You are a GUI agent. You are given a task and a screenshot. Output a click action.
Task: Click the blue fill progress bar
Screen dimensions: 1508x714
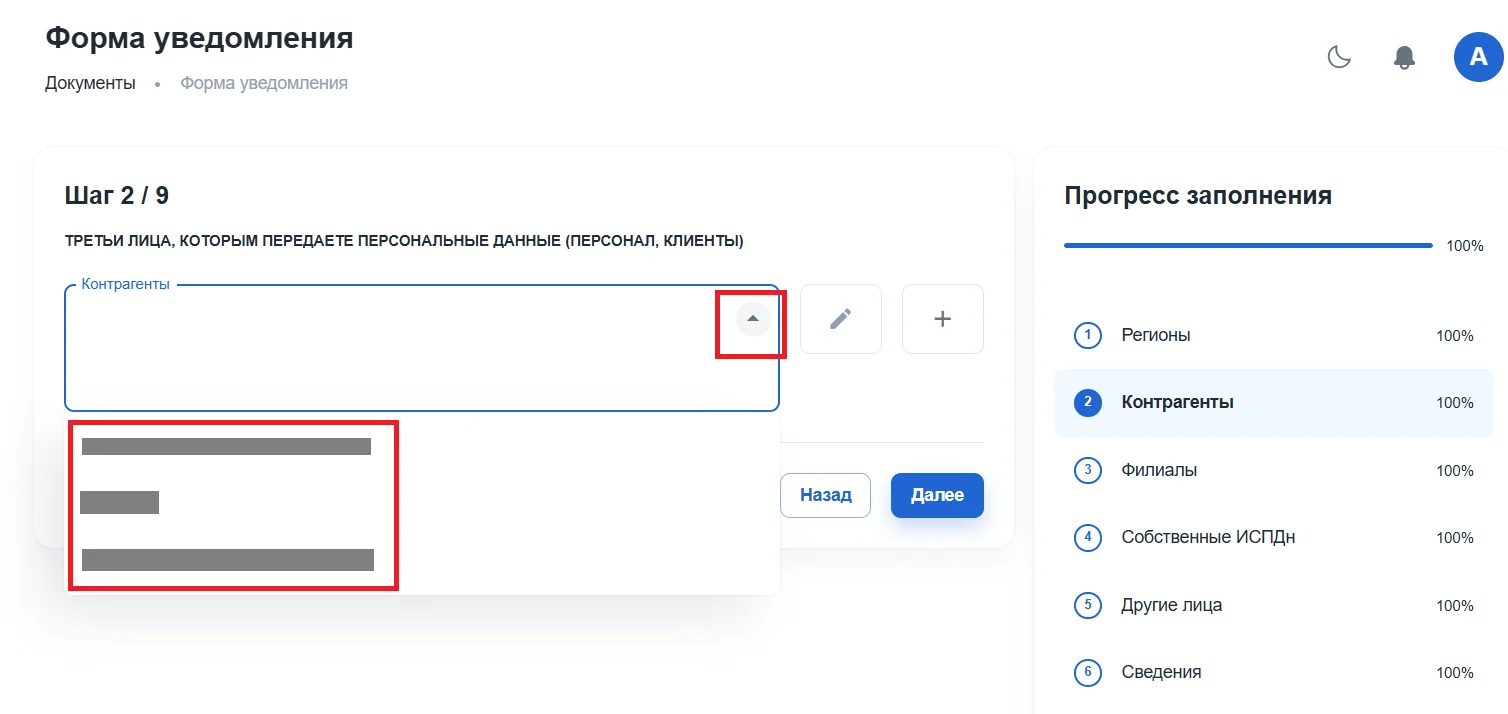[x=1248, y=245]
